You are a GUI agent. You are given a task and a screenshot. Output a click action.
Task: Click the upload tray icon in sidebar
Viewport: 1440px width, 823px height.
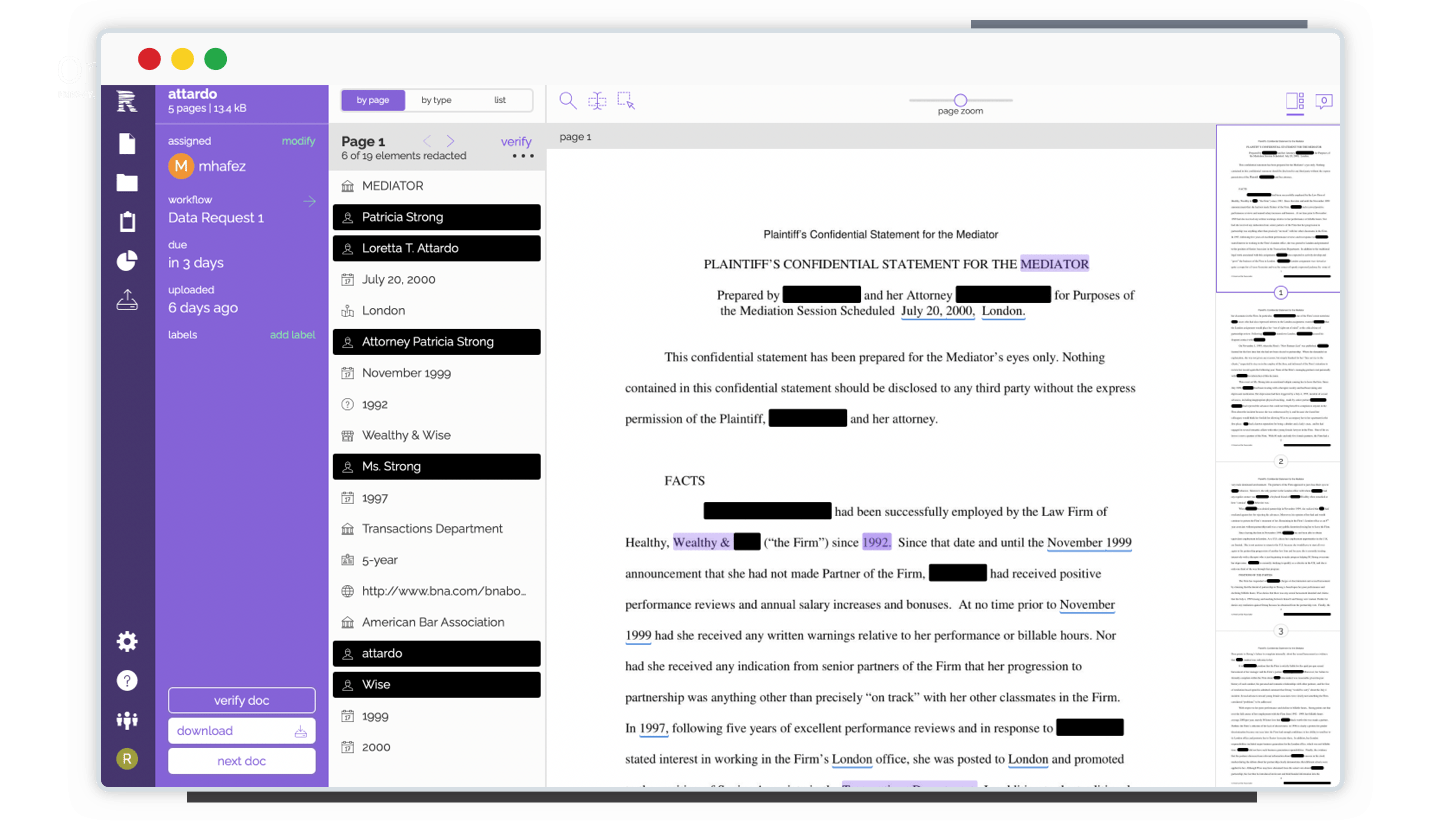pyautogui.click(x=127, y=300)
